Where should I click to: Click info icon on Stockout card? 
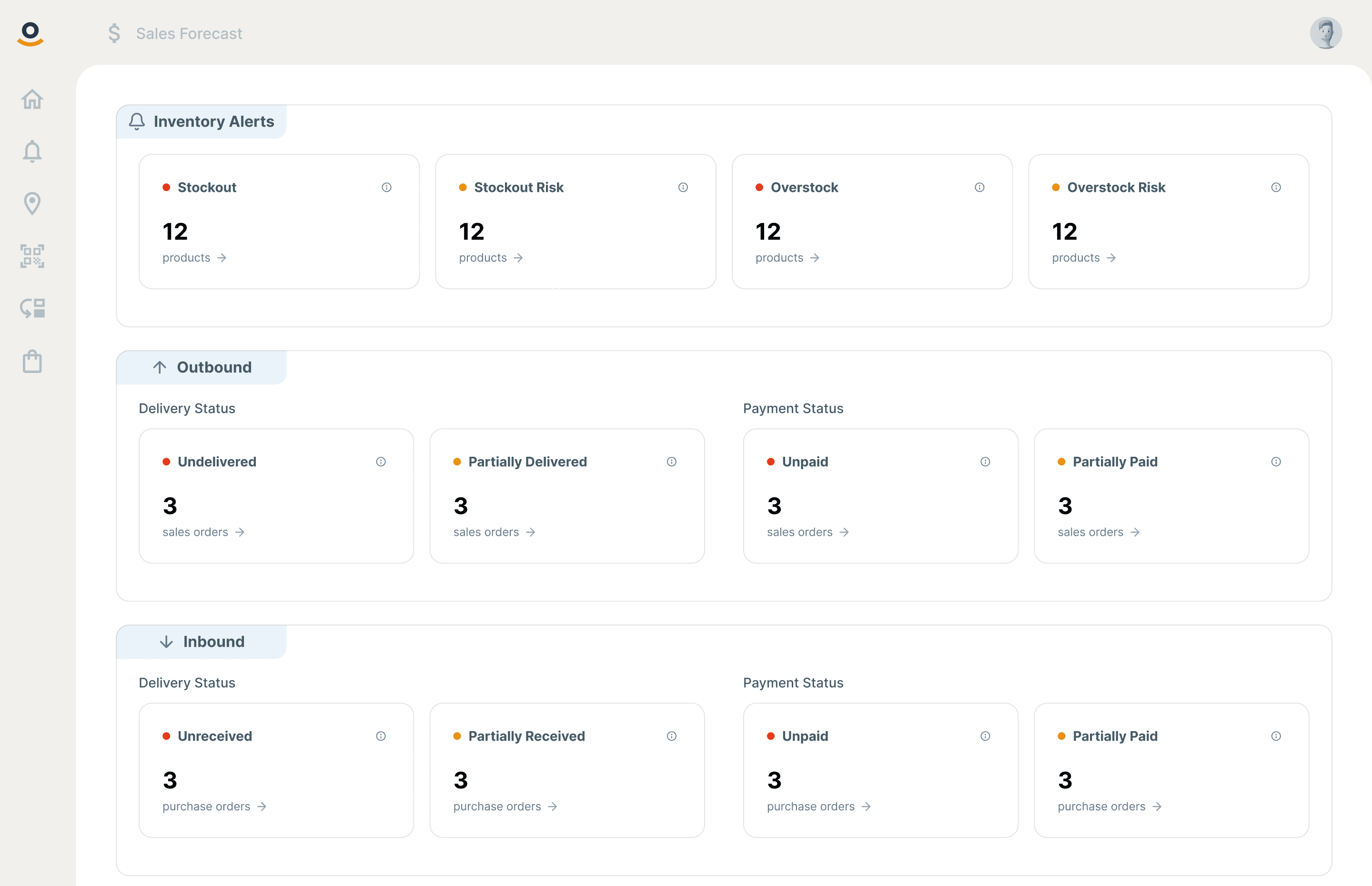coord(386,188)
